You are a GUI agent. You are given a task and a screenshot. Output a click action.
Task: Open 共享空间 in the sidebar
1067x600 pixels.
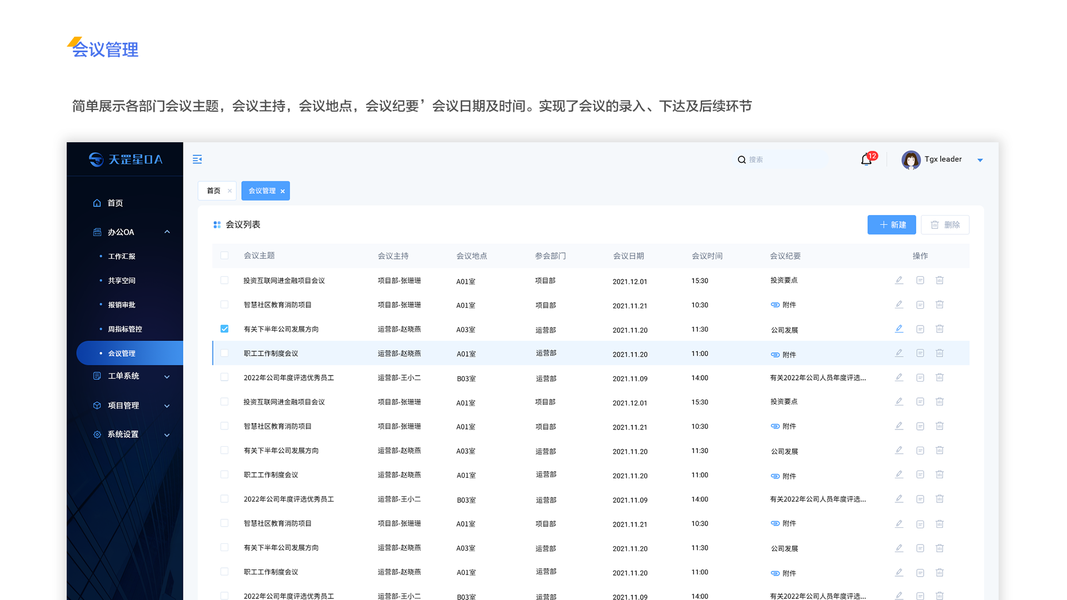coord(122,281)
